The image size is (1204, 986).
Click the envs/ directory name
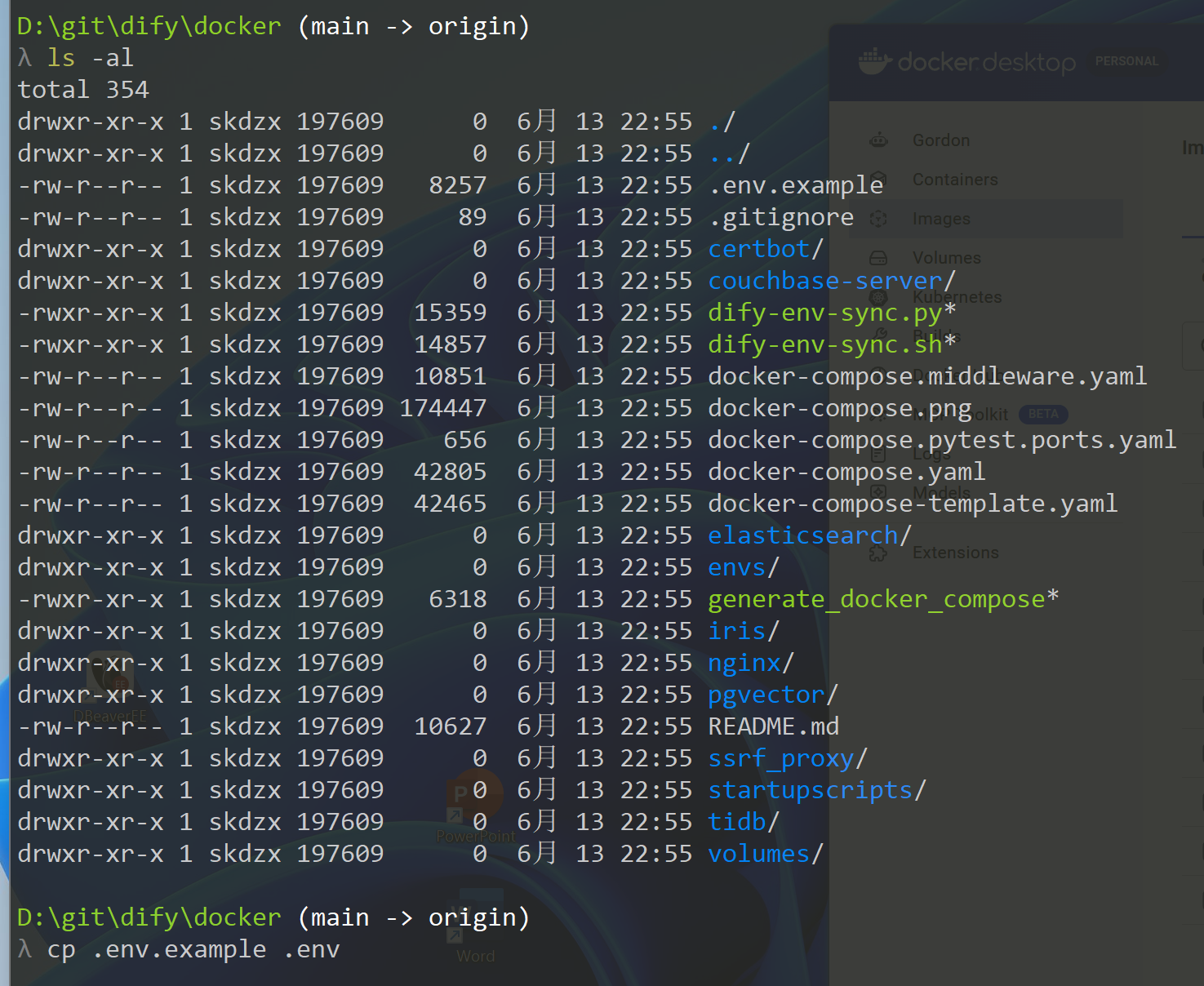click(x=744, y=567)
